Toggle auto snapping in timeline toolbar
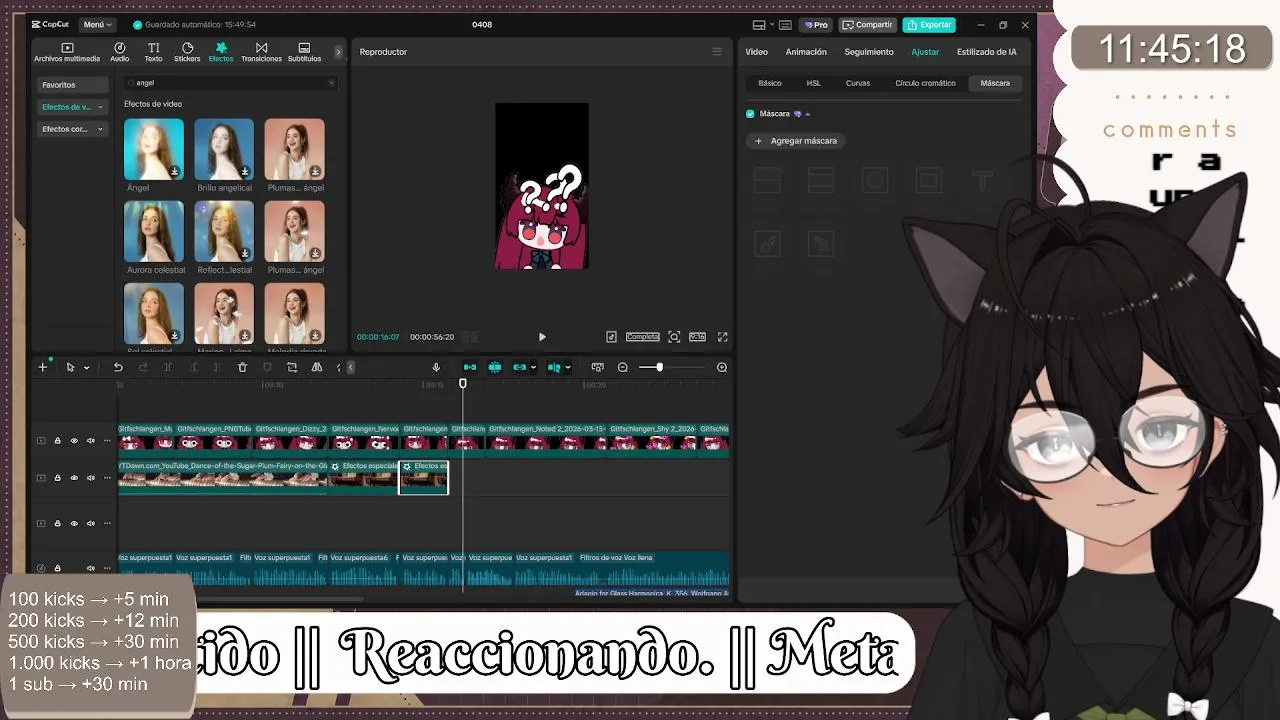 coord(494,367)
